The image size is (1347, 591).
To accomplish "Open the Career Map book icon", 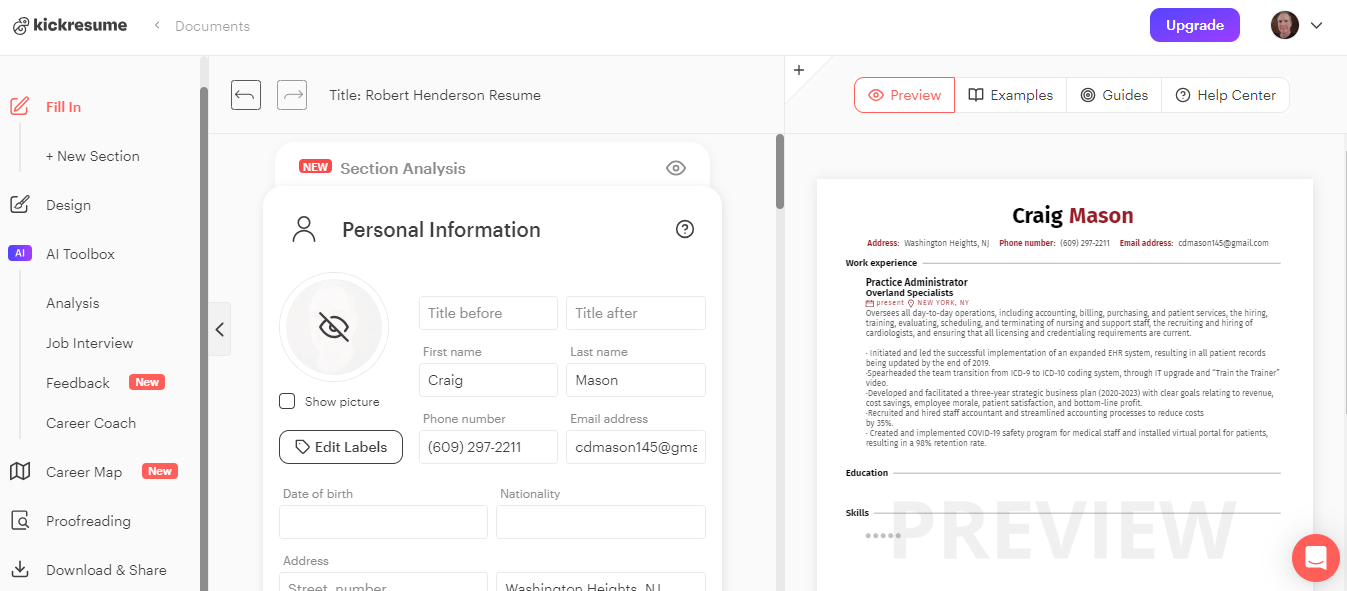I will [20, 471].
